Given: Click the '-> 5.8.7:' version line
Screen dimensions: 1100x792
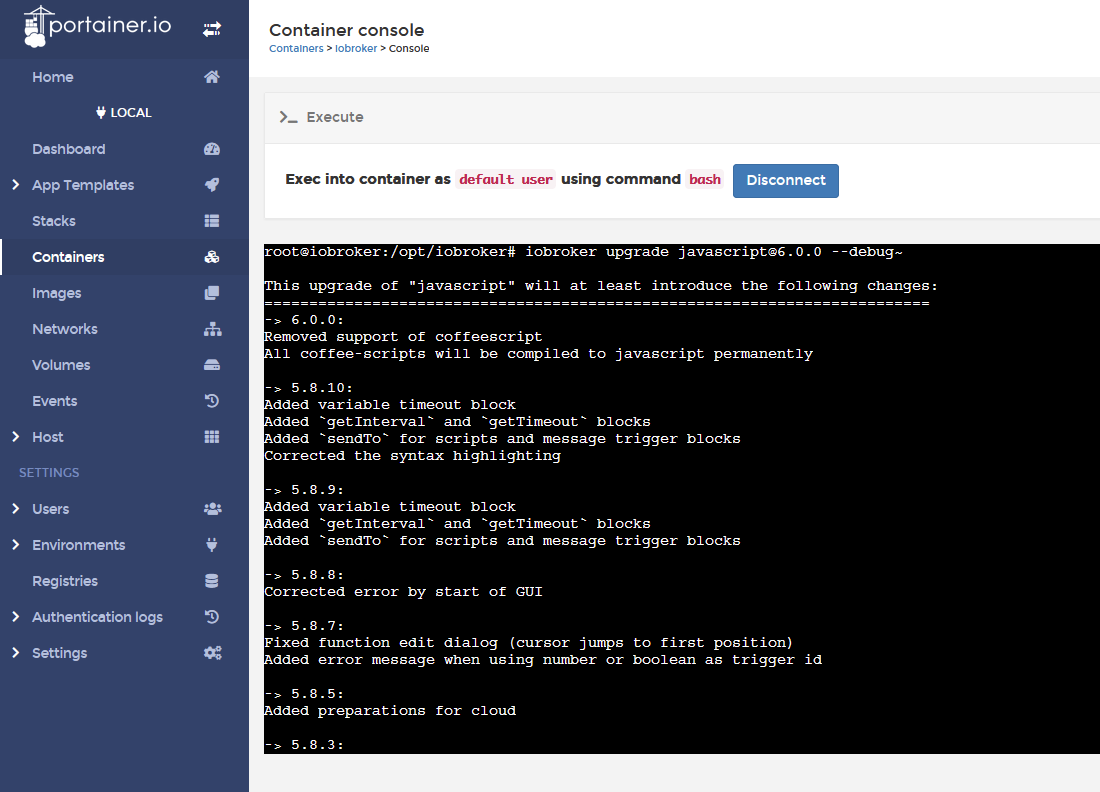Looking at the screenshot, I should tap(304, 626).
